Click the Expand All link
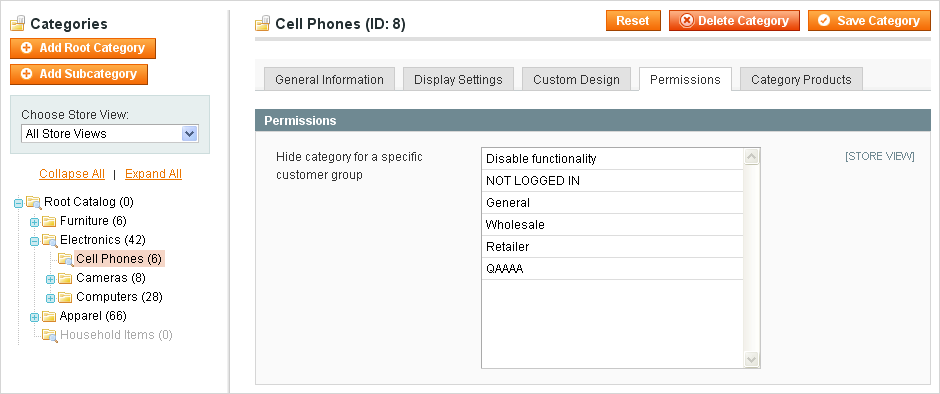This screenshot has height=394, width=940. [x=153, y=174]
